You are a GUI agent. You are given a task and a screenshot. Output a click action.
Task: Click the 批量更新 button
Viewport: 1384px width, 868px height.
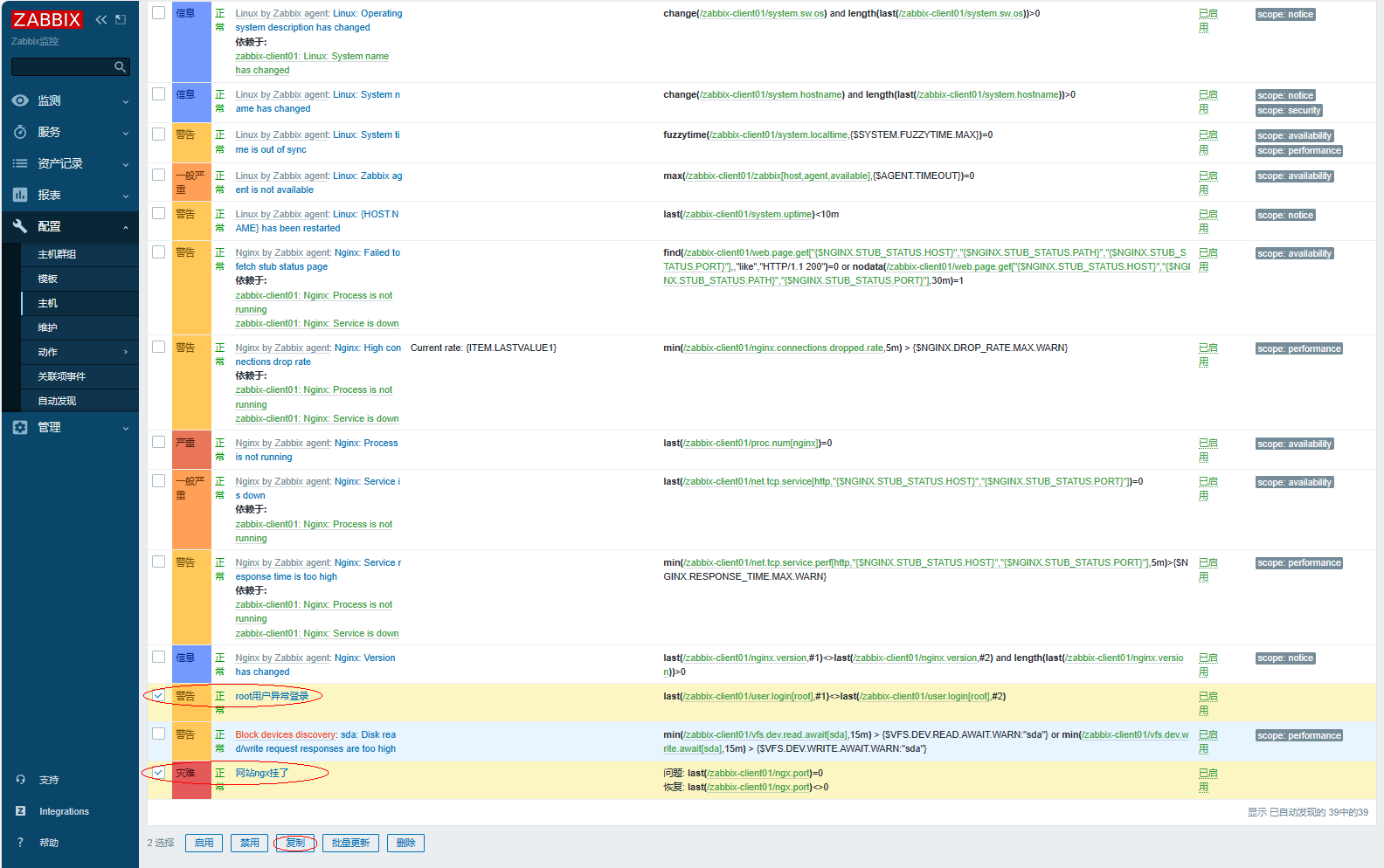[350, 843]
